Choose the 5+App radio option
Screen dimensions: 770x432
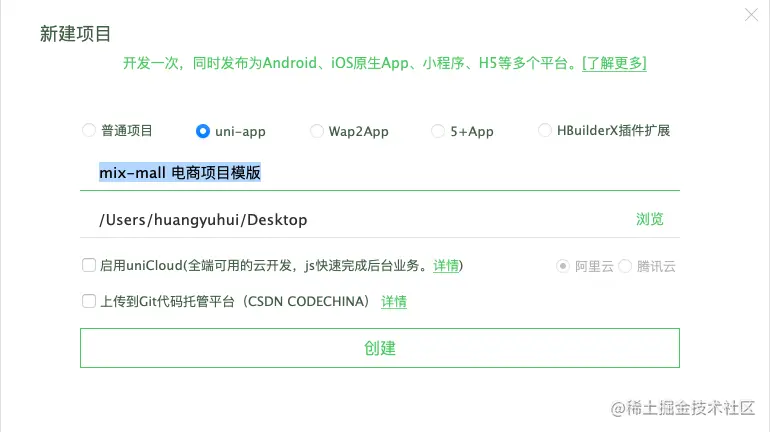[438, 131]
